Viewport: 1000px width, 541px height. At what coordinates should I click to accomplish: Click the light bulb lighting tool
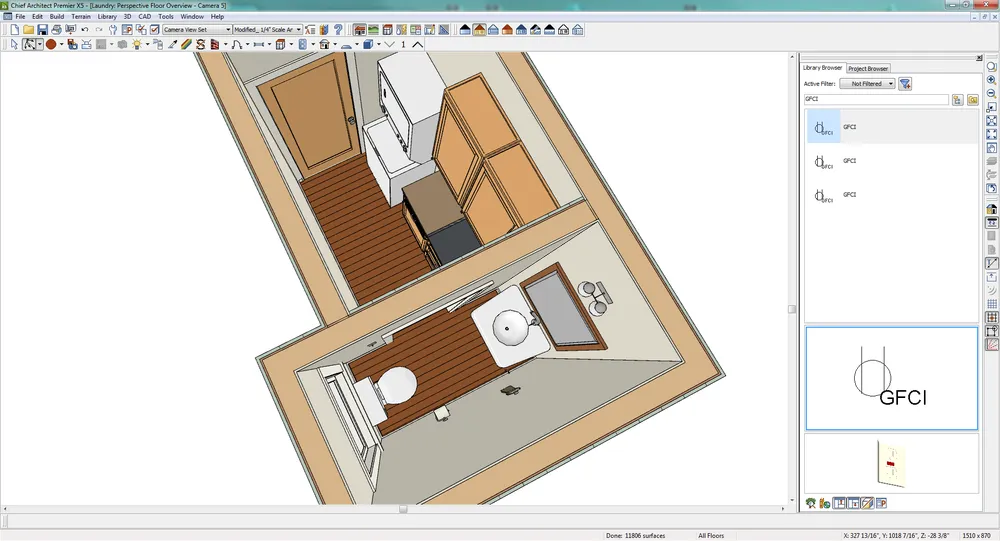tap(136, 45)
